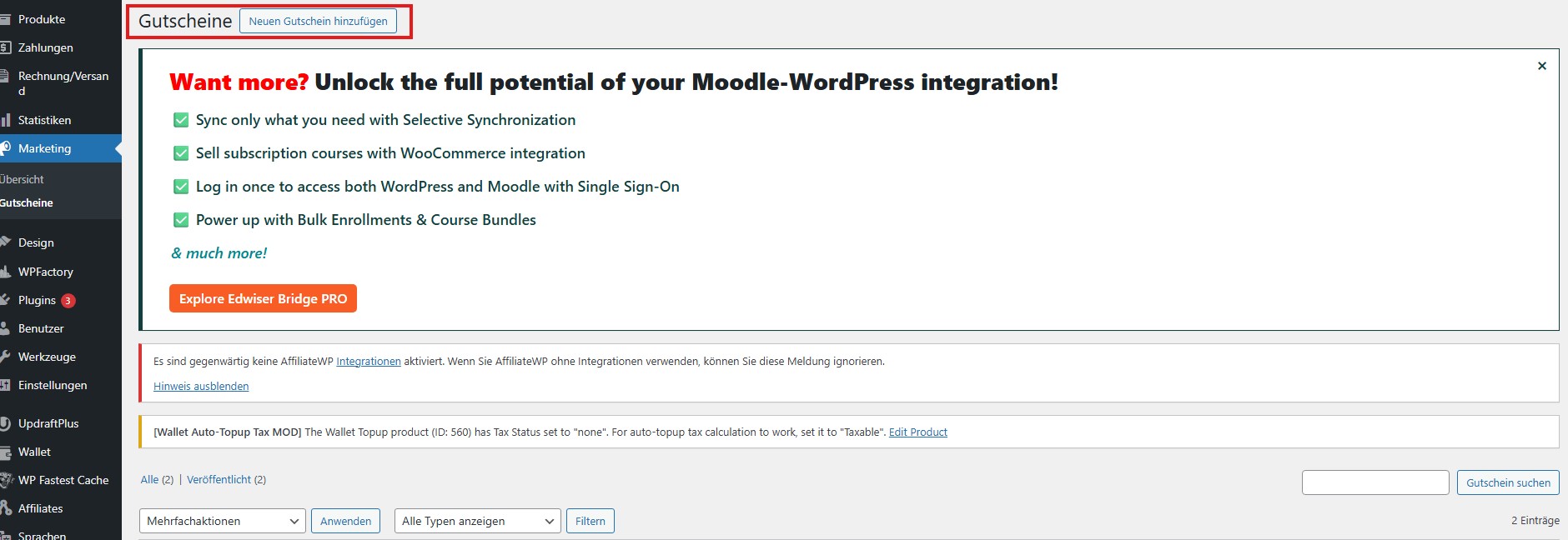Viewport: 1568px width, 540px height.
Task: Filter coupons by Veröffentlicht (2)
Action: [x=226, y=480]
